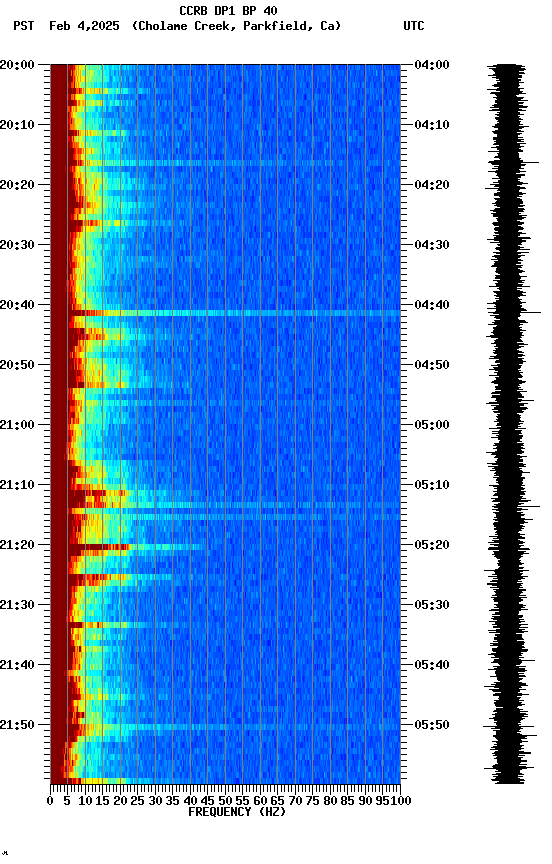This screenshot has width=552, height=864.
Task: Click frequency axis label '40'
Action: pyautogui.click(x=190, y=801)
